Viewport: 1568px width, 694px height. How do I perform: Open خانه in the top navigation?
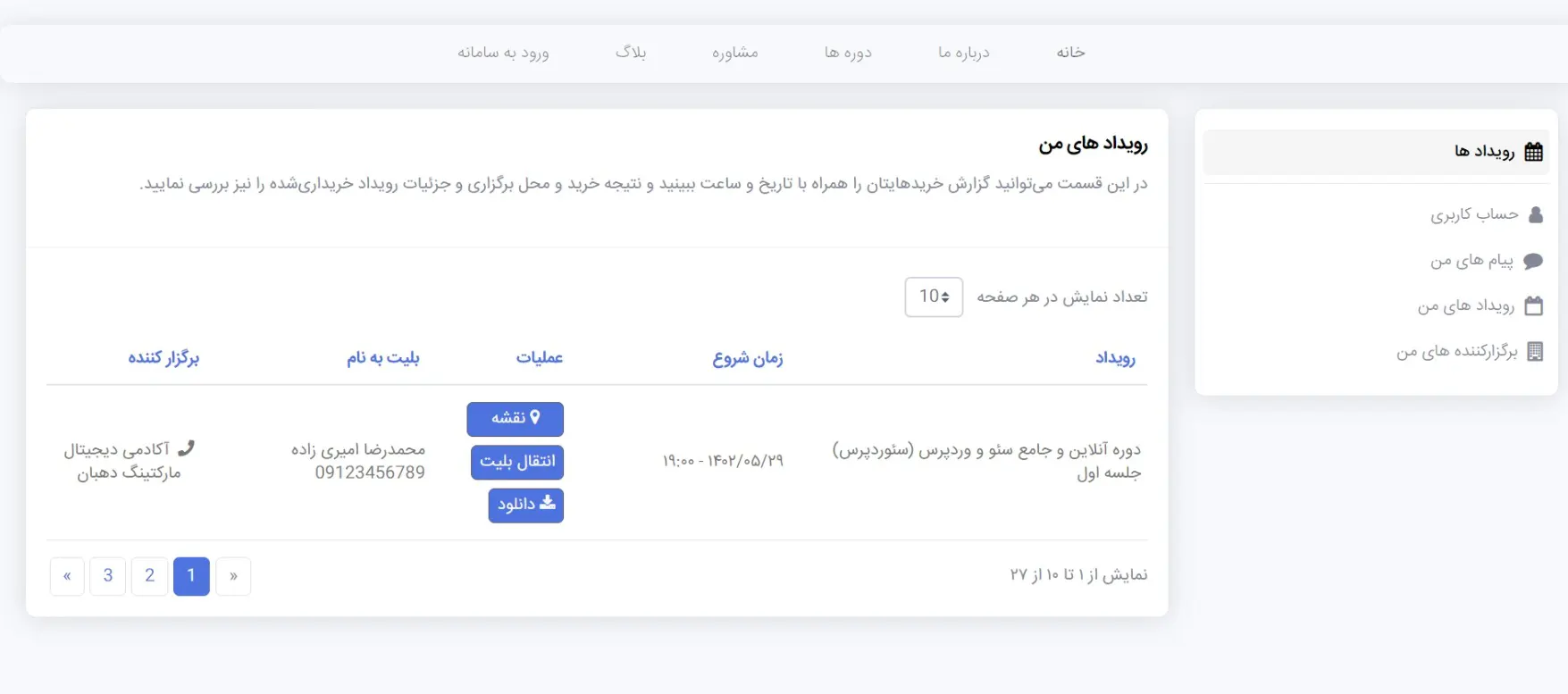(x=1070, y=53)
